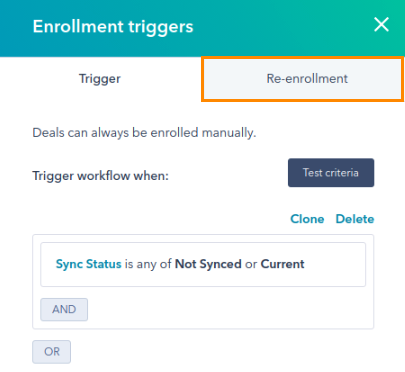Screen dimensions: 405x372
Task: Click the Test criteria button
Action: pyautogui.click(x=331, y=173)
